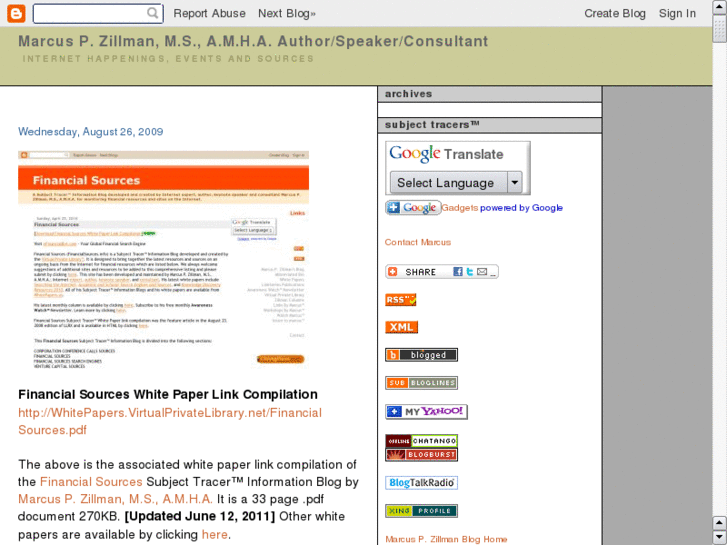Click the blogged badge
Viewport: 727px width, 545px height.
421,355
